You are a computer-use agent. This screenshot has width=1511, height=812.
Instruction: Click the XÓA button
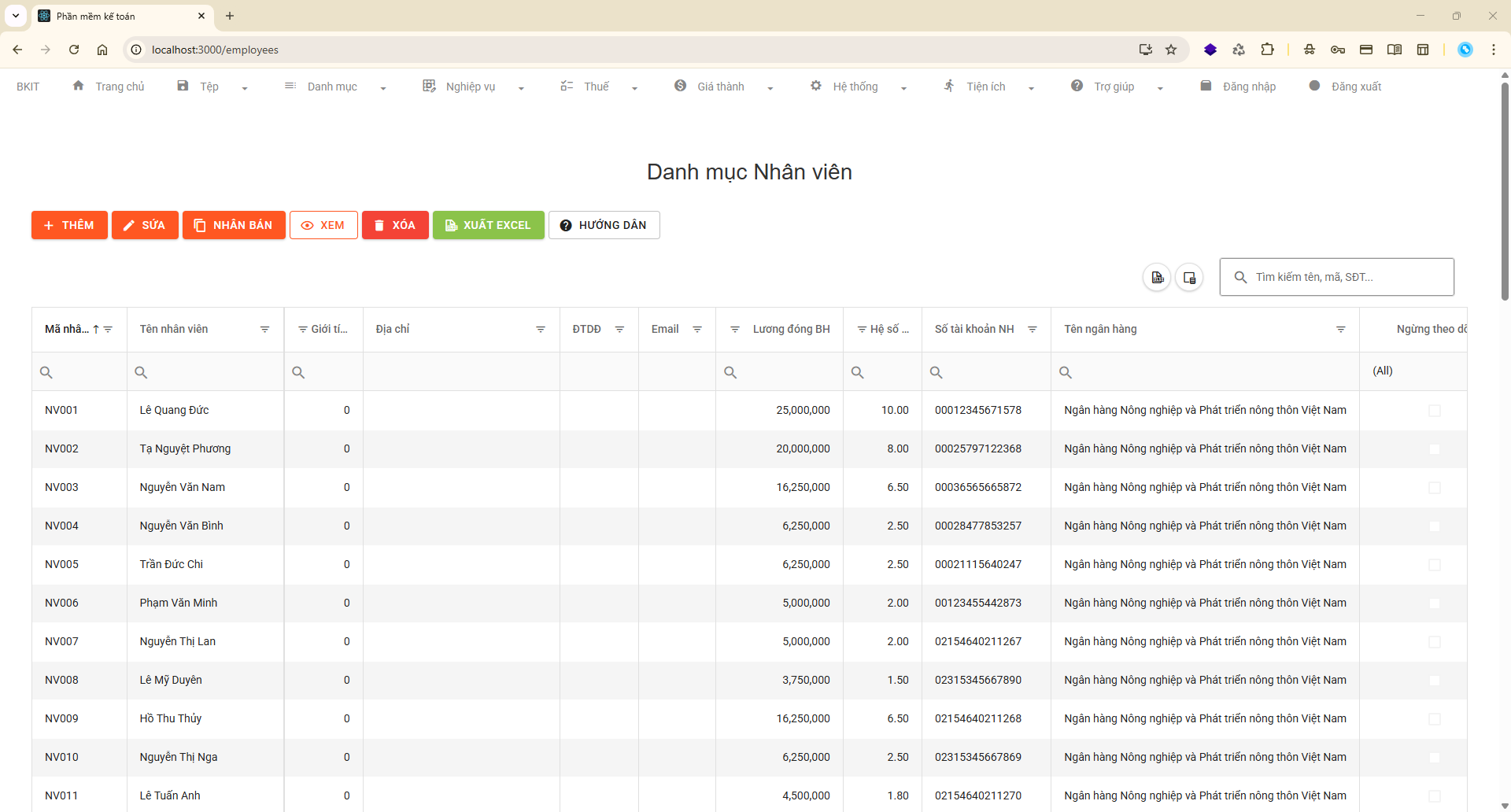click(x=395, y=225)
